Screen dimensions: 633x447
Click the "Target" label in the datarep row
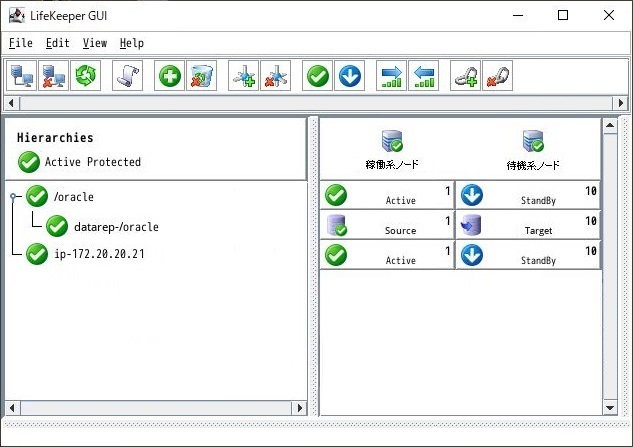pos(538,231)
